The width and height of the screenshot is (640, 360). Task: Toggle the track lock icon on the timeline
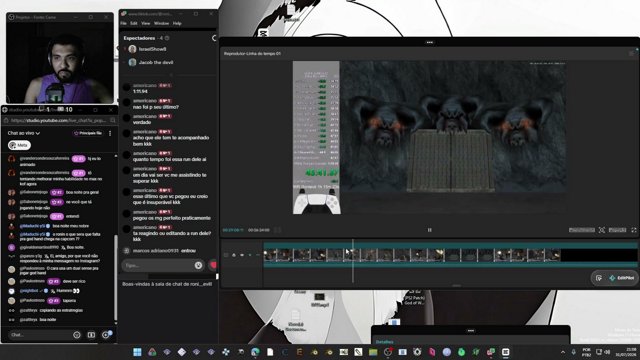pos(234,255)
